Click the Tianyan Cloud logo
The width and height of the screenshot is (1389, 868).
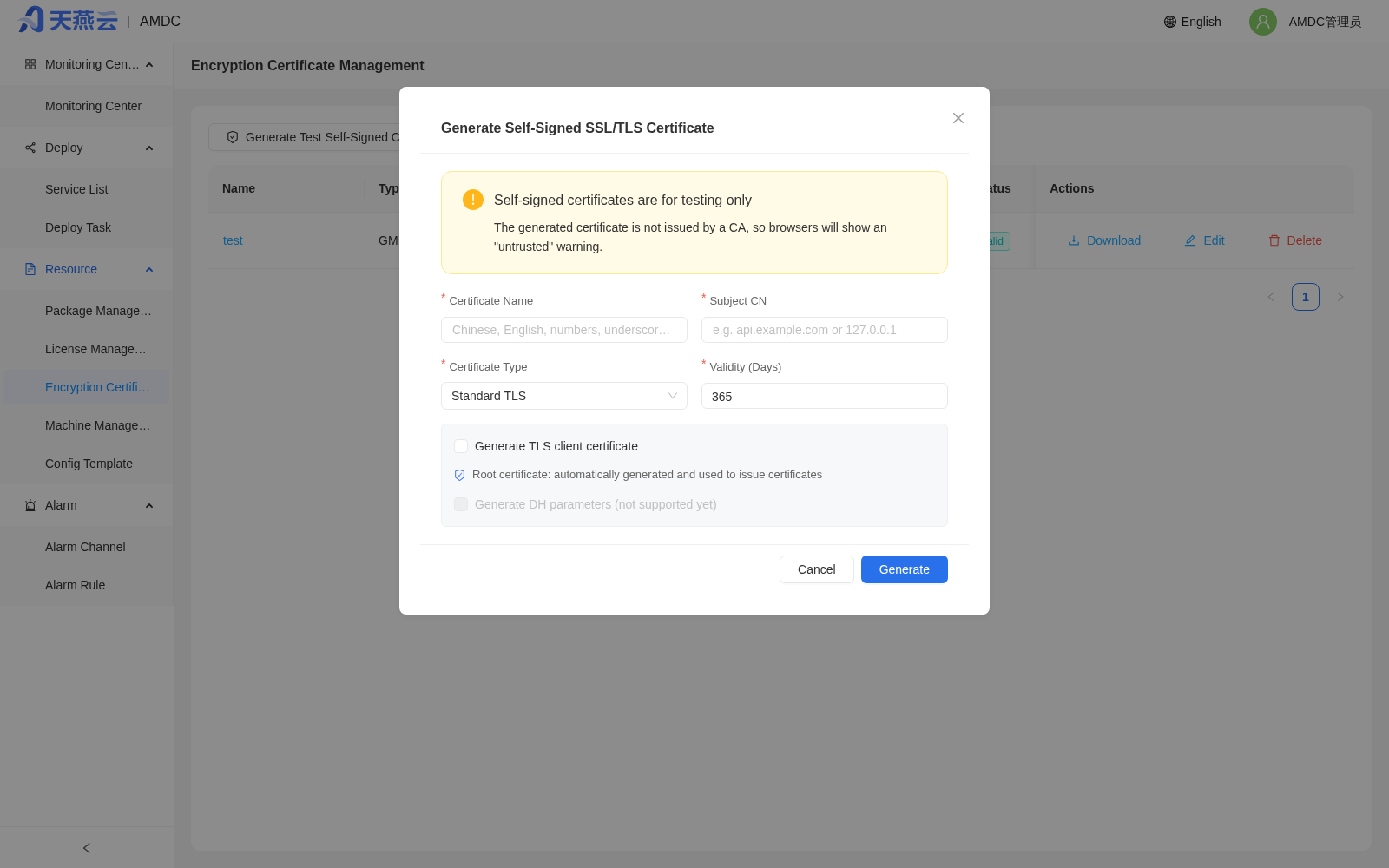(x=68, y=20)
